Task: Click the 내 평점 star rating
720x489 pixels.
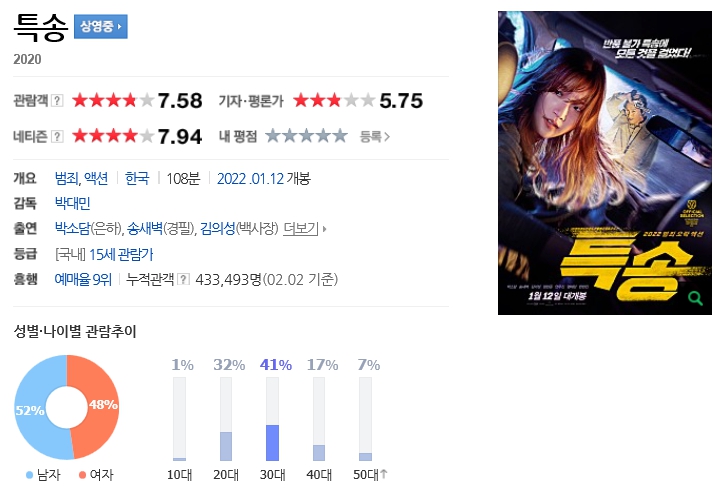Action: pos(306,136)
